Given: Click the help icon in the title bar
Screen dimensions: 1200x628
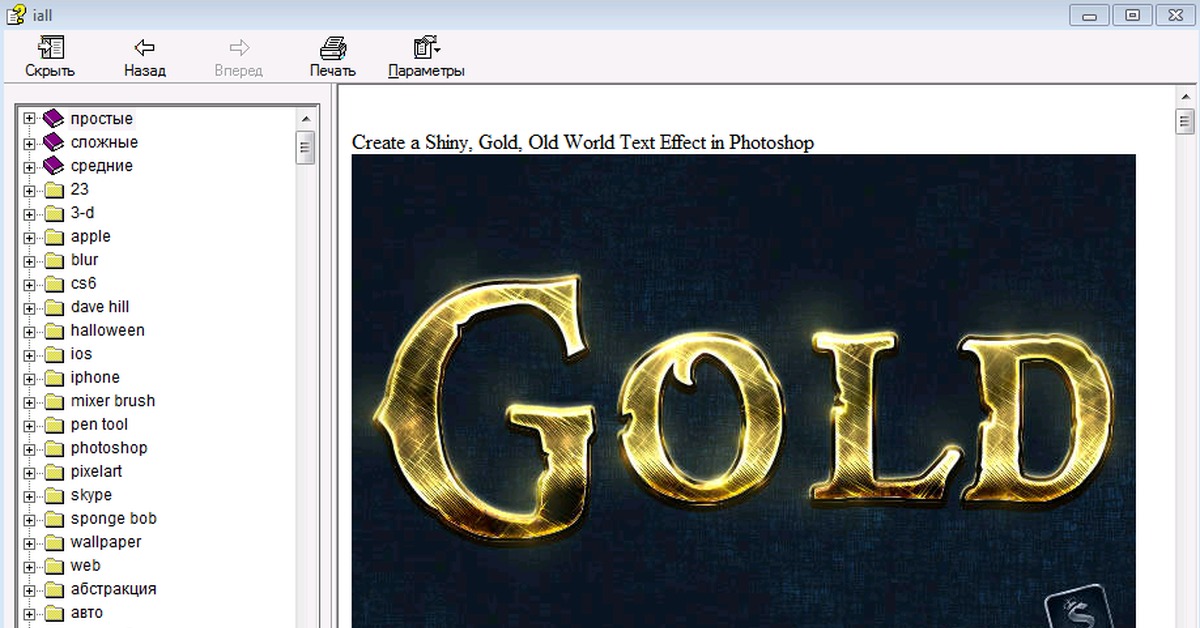Looking at the screenshot, I should pos(15,14).
